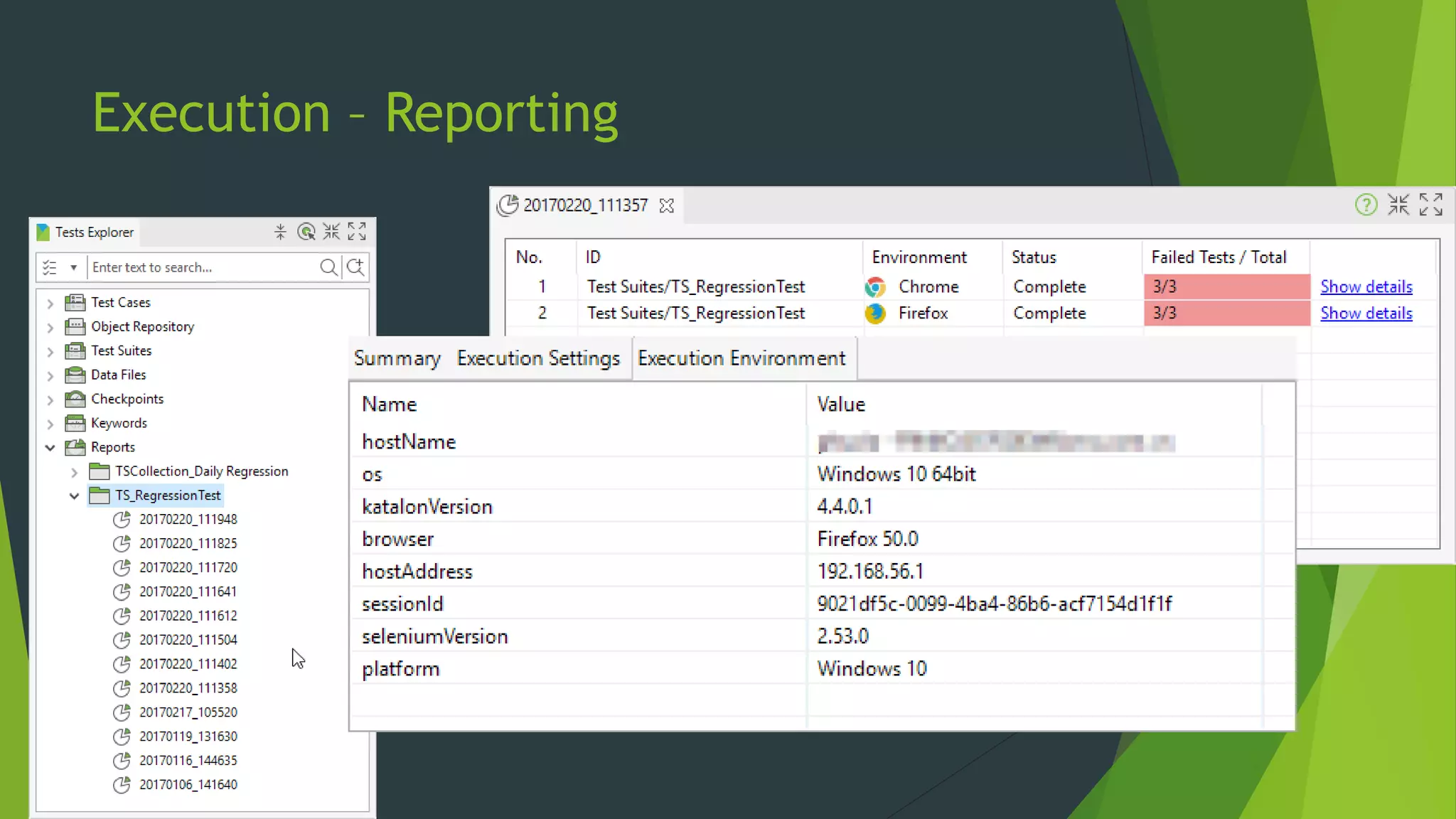1456x819 pixels.
Task: Click the Firefox browser icon in Environment column
Action: pos(875,314)
